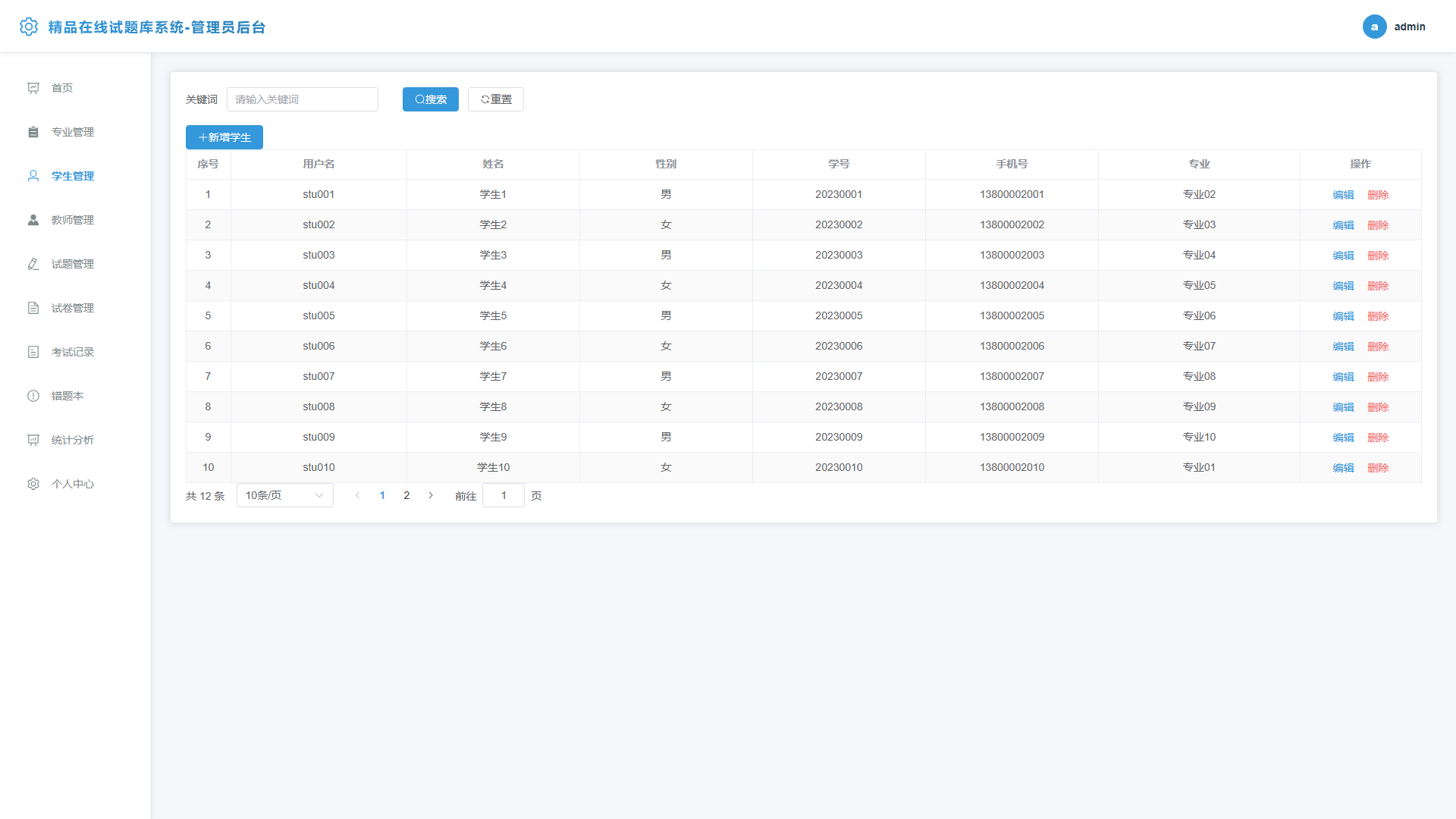Image resolution: width=1456 pixels, height=819 pixels.
Task: Select the 专业管理 clipboard icon
Action: (33, 132)
